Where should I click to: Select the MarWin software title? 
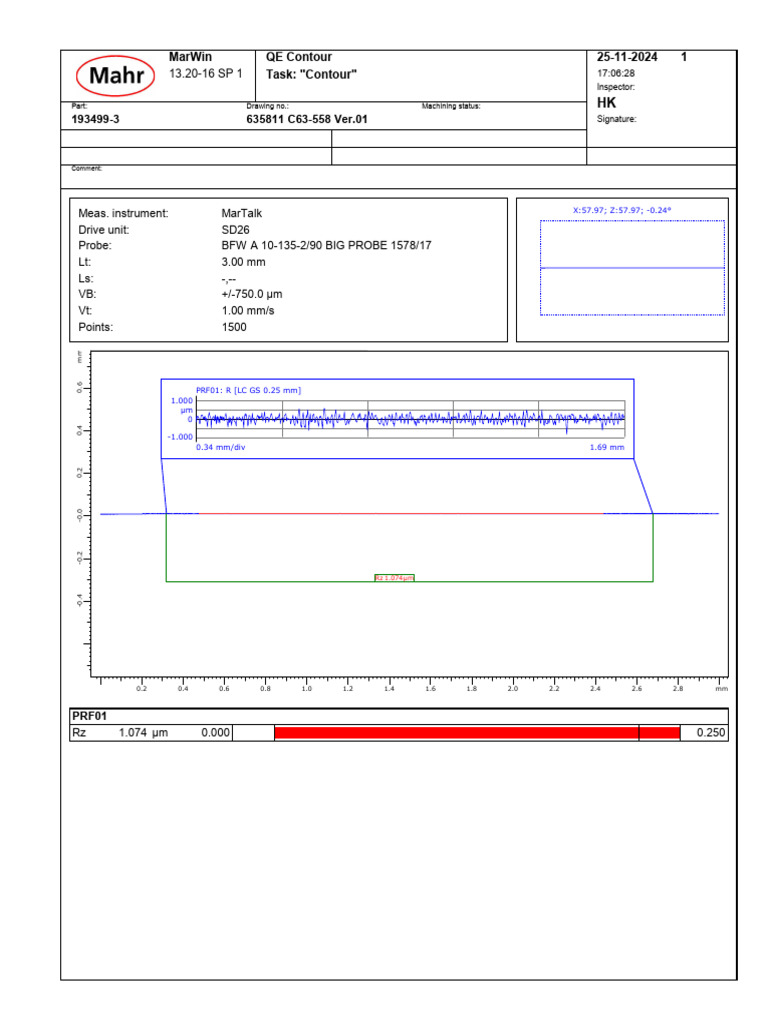[x=190, y=57]
